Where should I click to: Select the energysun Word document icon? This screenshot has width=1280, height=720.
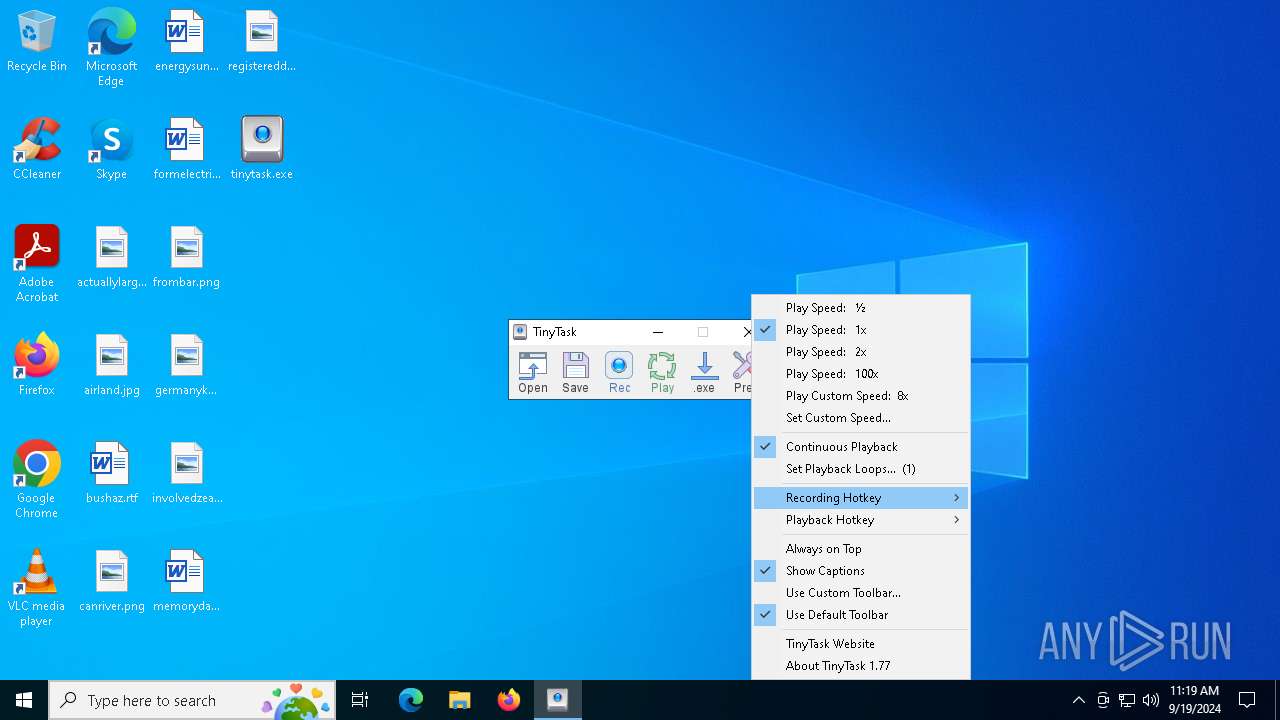(x=186, y=41)
